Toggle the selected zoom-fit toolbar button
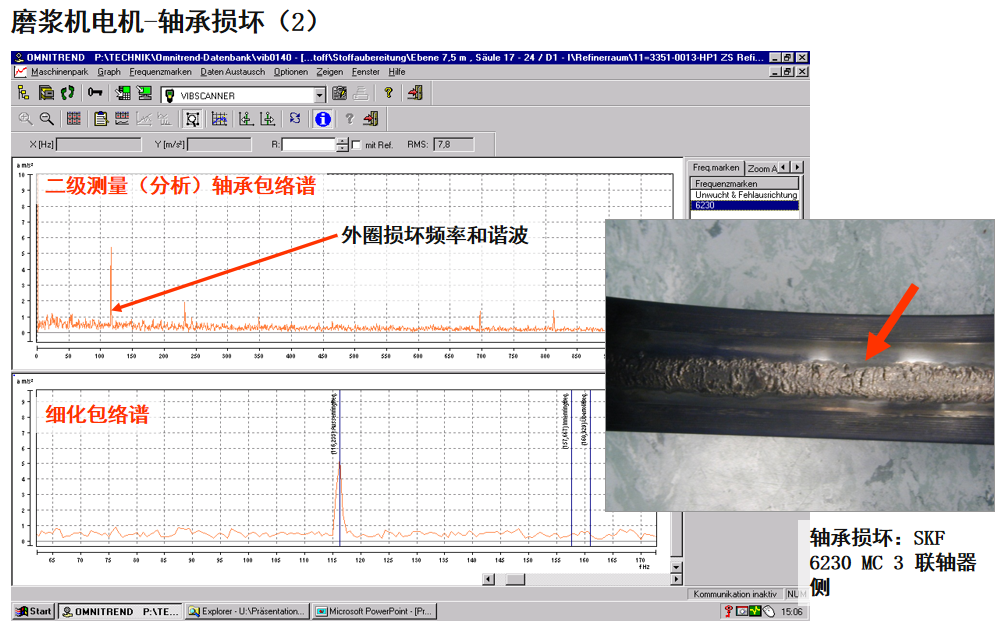Image resolution: width=1003 pixels, height=627 pixels. [x=192, y=119]
